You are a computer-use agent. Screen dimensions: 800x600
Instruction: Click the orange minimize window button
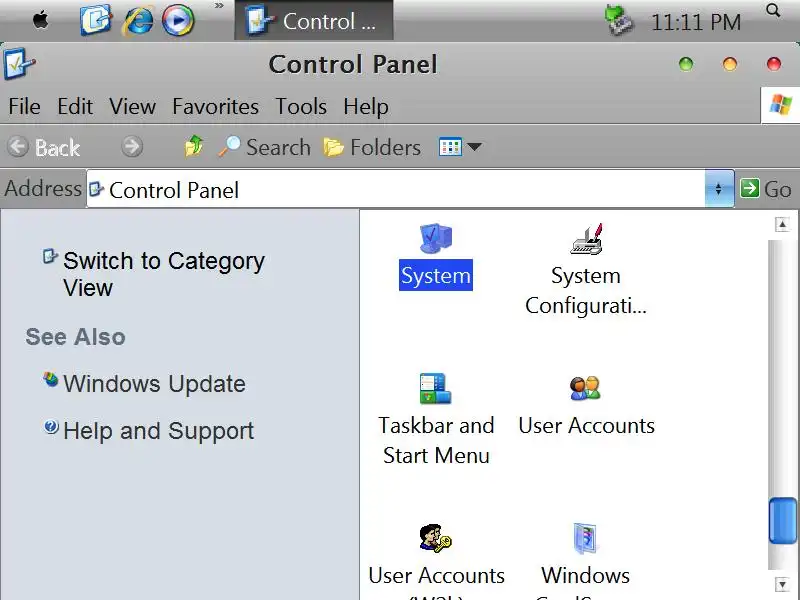(730, 64)
